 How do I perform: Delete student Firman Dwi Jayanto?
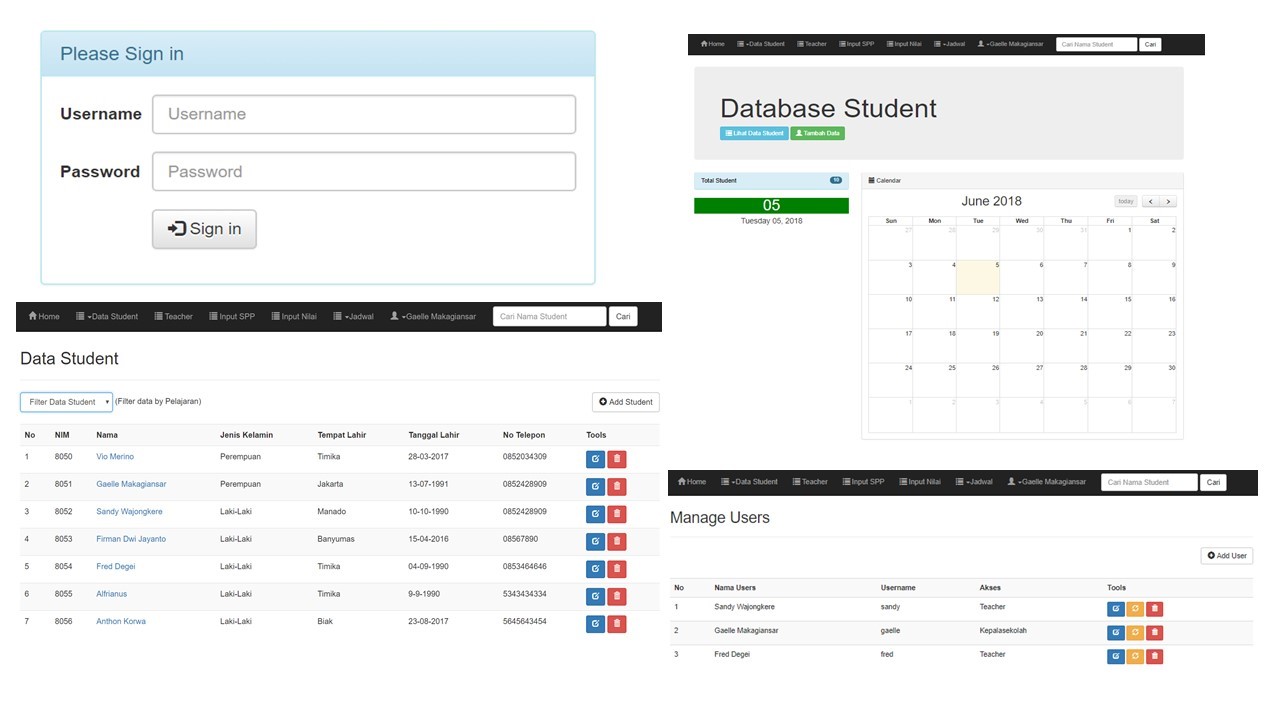pyautogui.click(x=617, y=541)
